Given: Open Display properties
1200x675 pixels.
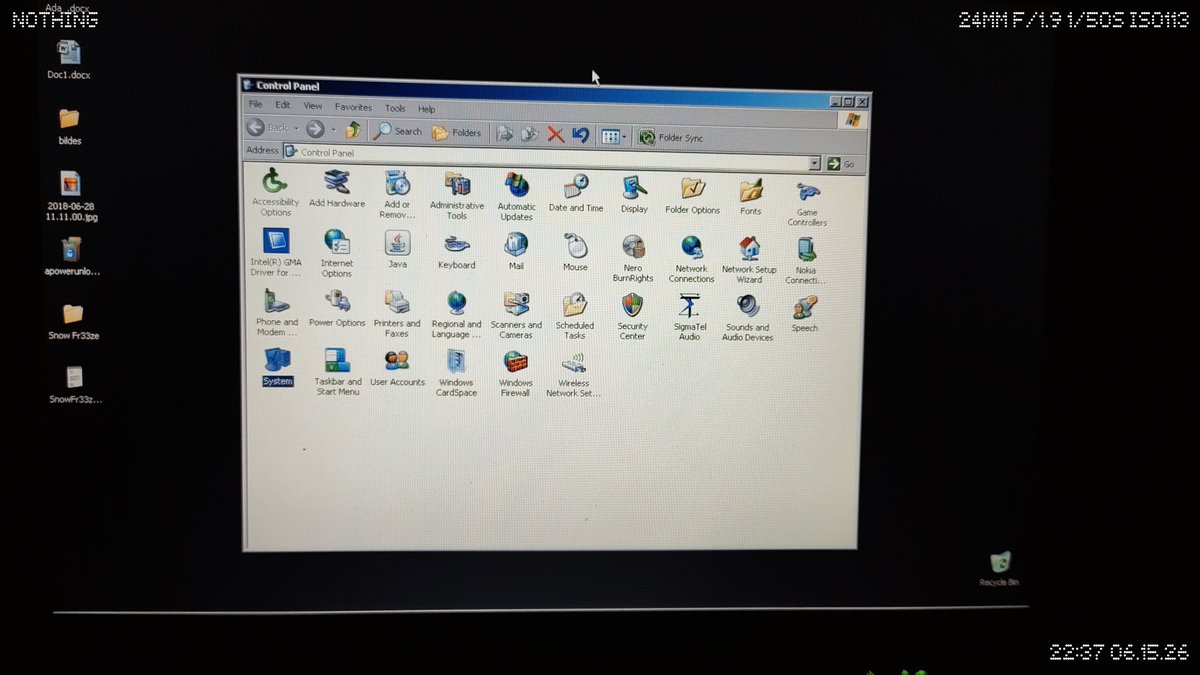Looking at the screenshot, I should 634,194.
